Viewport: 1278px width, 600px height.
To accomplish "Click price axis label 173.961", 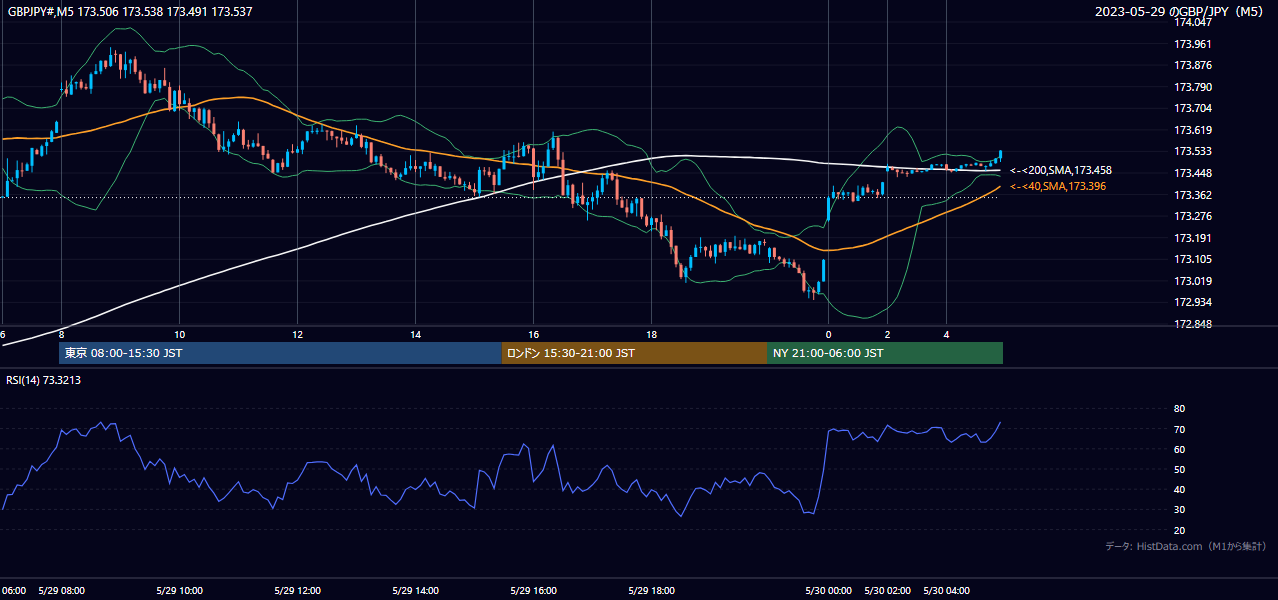I will [x=1193, y=44].
